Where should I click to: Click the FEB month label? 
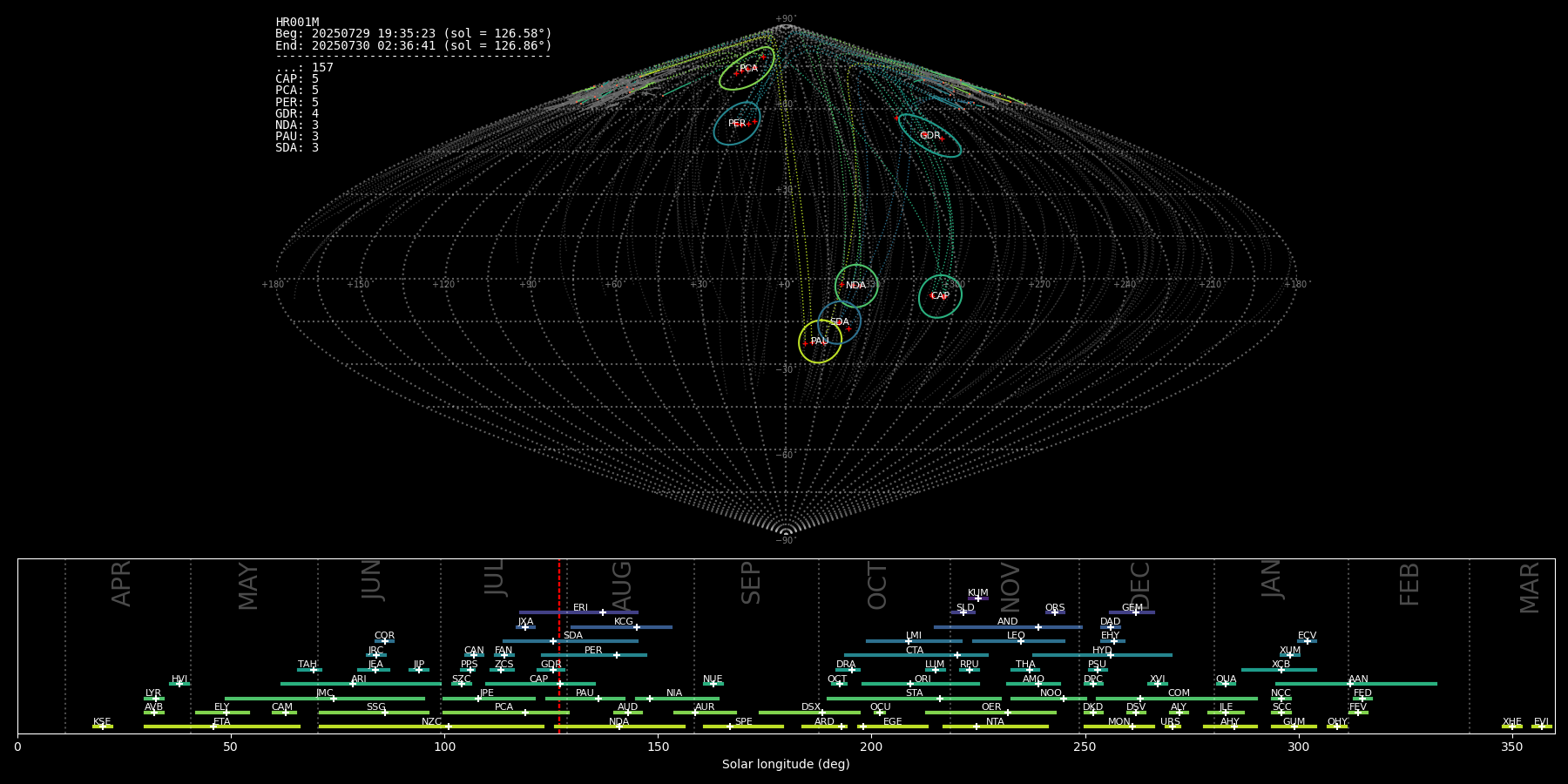click(x=1409, y=584)
